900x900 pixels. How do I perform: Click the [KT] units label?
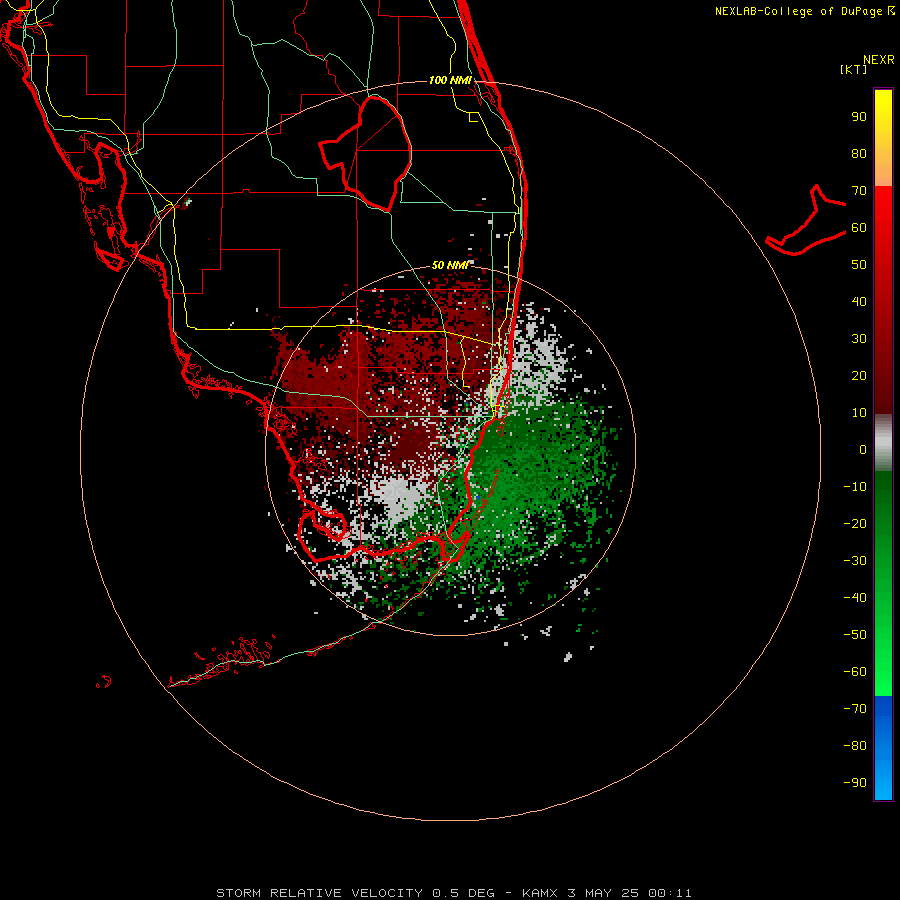854,69
